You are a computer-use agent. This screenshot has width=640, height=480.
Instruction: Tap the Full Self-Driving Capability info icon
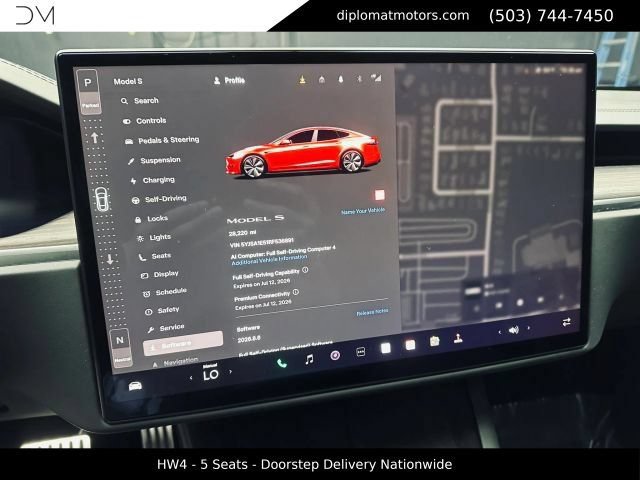(x=305, y=270)
